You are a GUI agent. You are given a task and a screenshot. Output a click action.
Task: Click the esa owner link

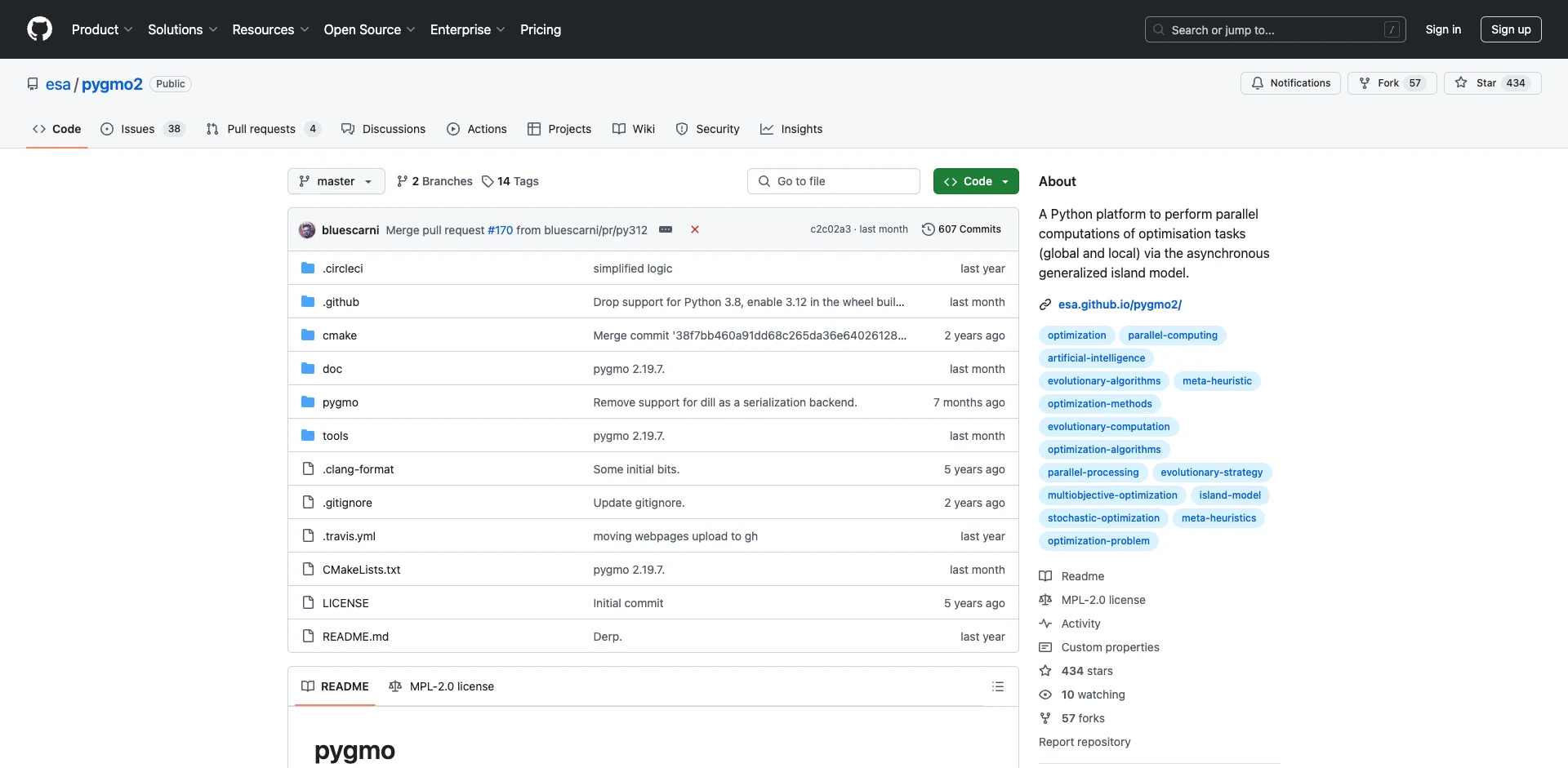58,84
